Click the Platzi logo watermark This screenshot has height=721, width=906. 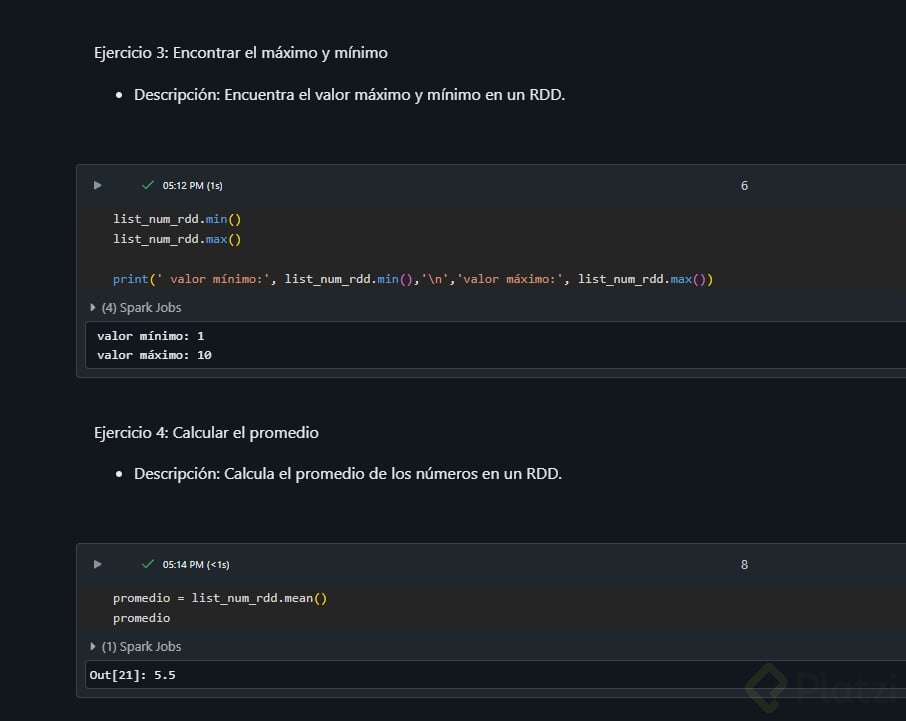pyautogui.click(x=820, y=688)
